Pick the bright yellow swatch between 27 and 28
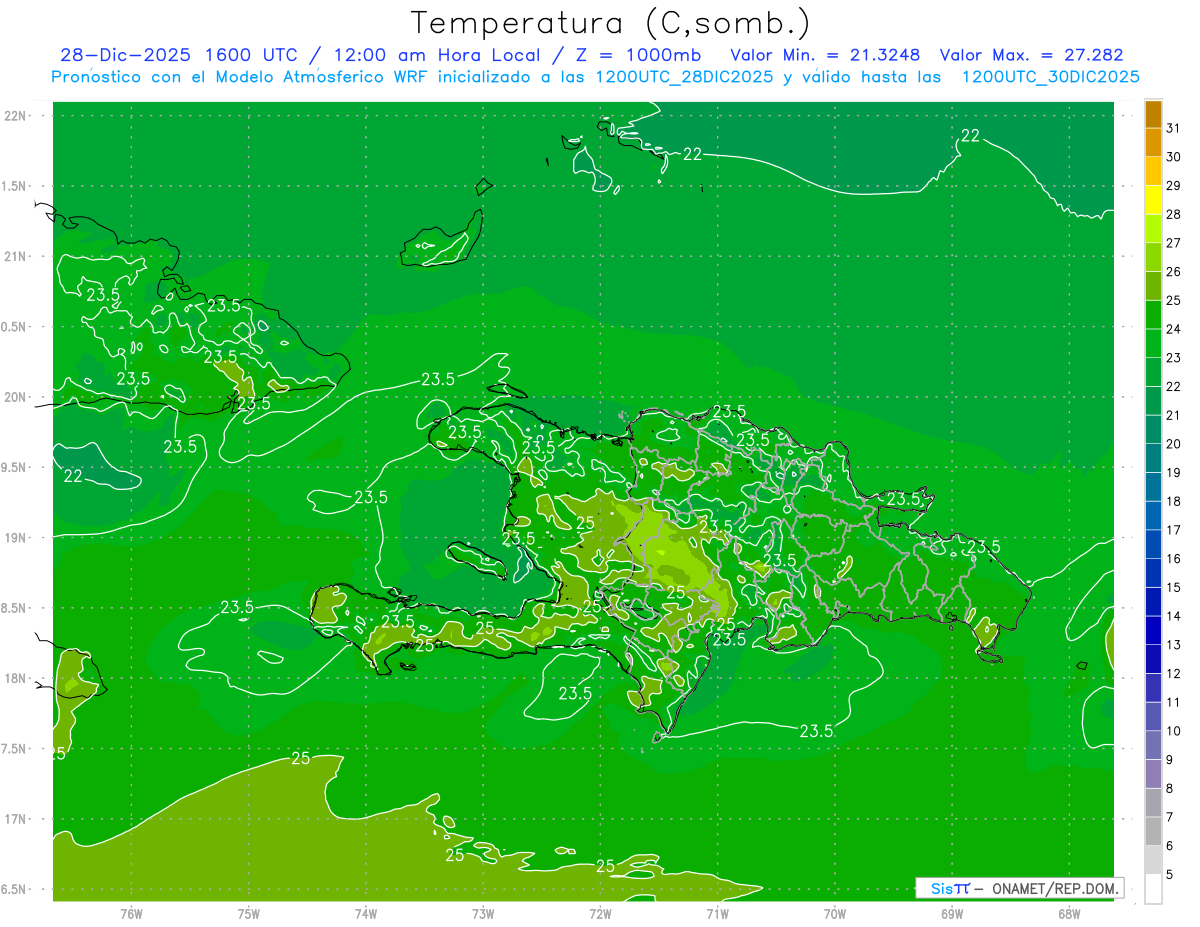Viewport: 1200px width, 927px height. (x=1153, y=229)
